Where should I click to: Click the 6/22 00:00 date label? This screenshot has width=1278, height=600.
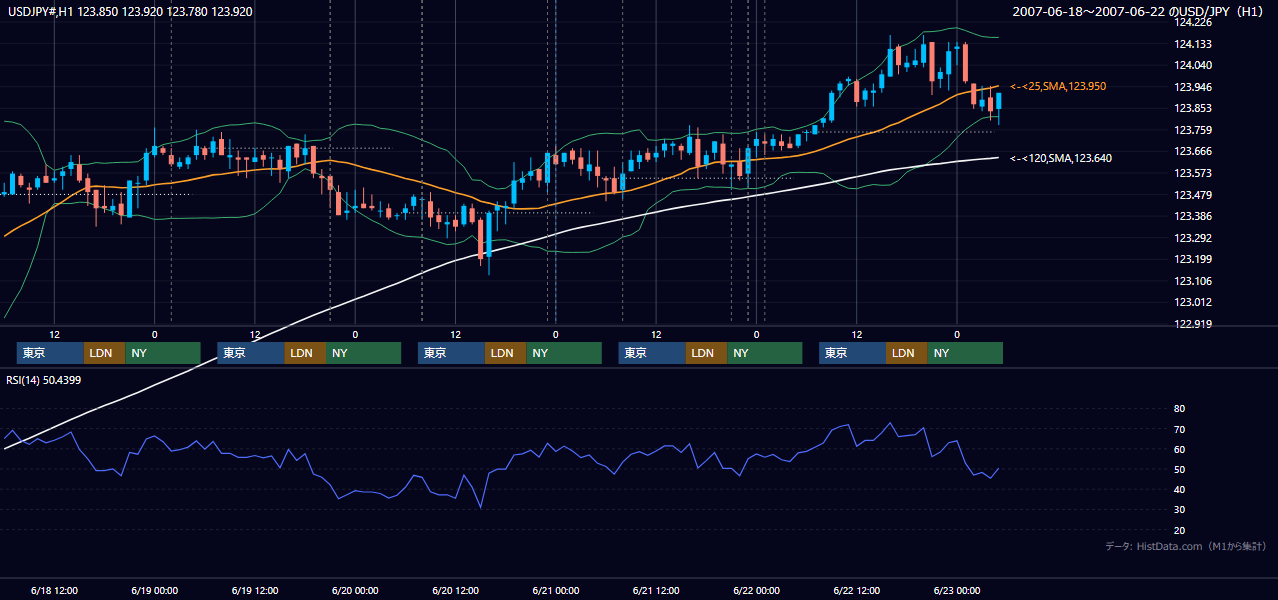[x=756, y=591]
